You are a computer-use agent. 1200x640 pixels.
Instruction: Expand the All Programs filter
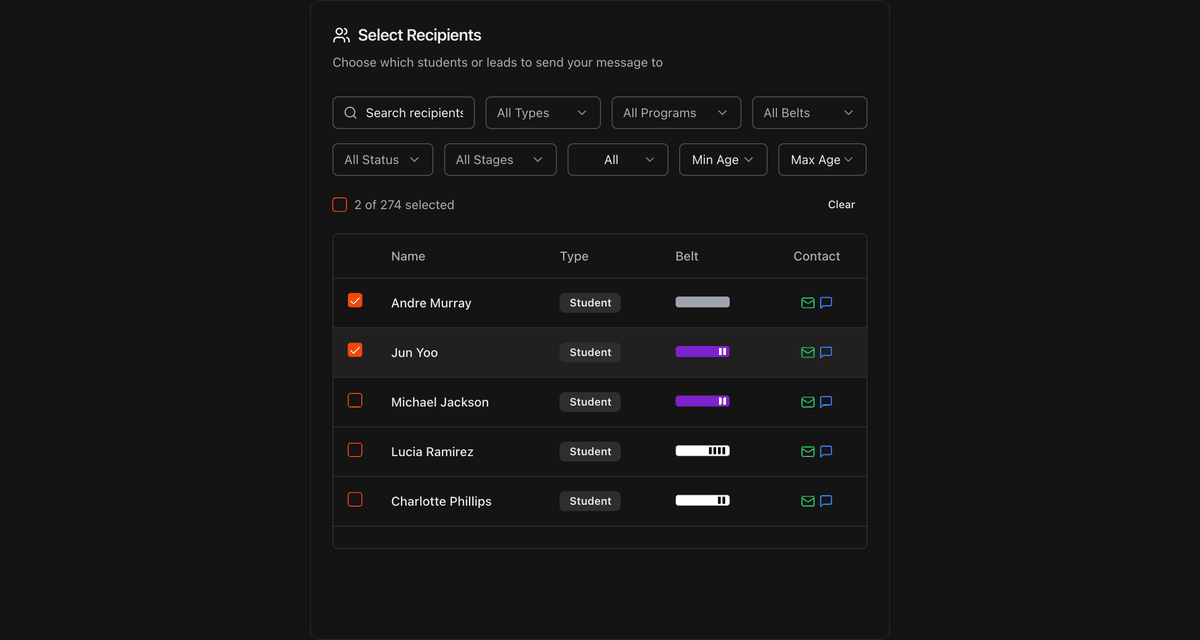click(x=676, y=113)
